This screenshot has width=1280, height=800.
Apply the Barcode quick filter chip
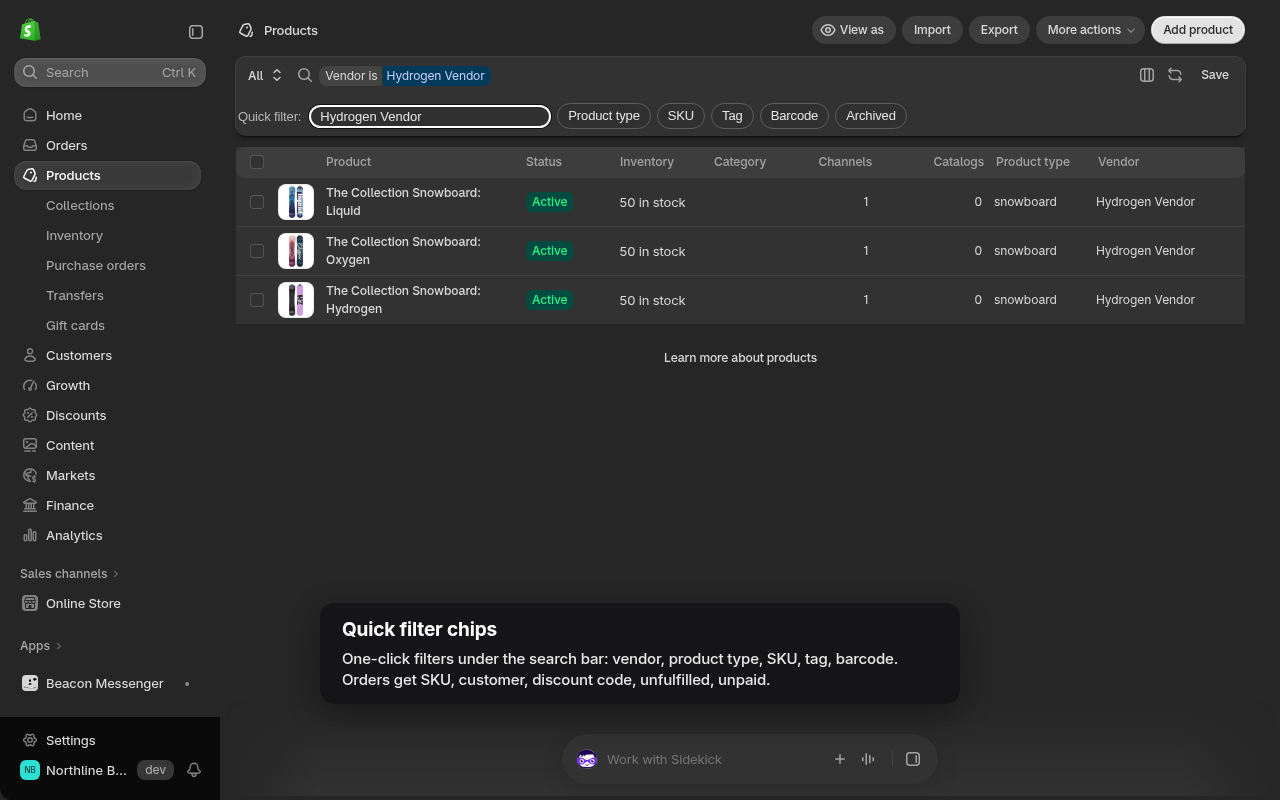pos(794,116)
